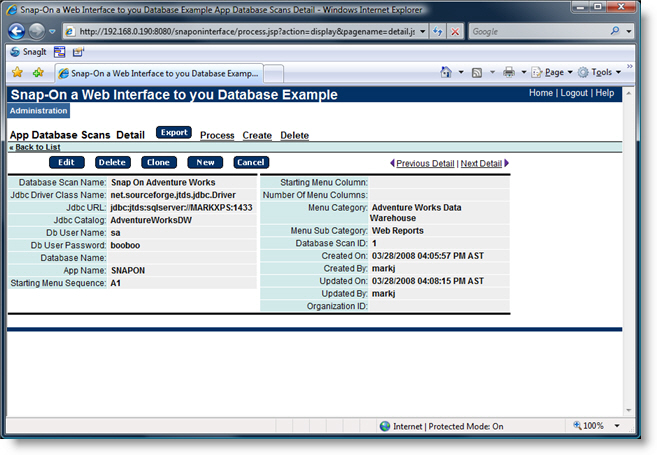Open the search provider dropdown arrow

[629, 31]
